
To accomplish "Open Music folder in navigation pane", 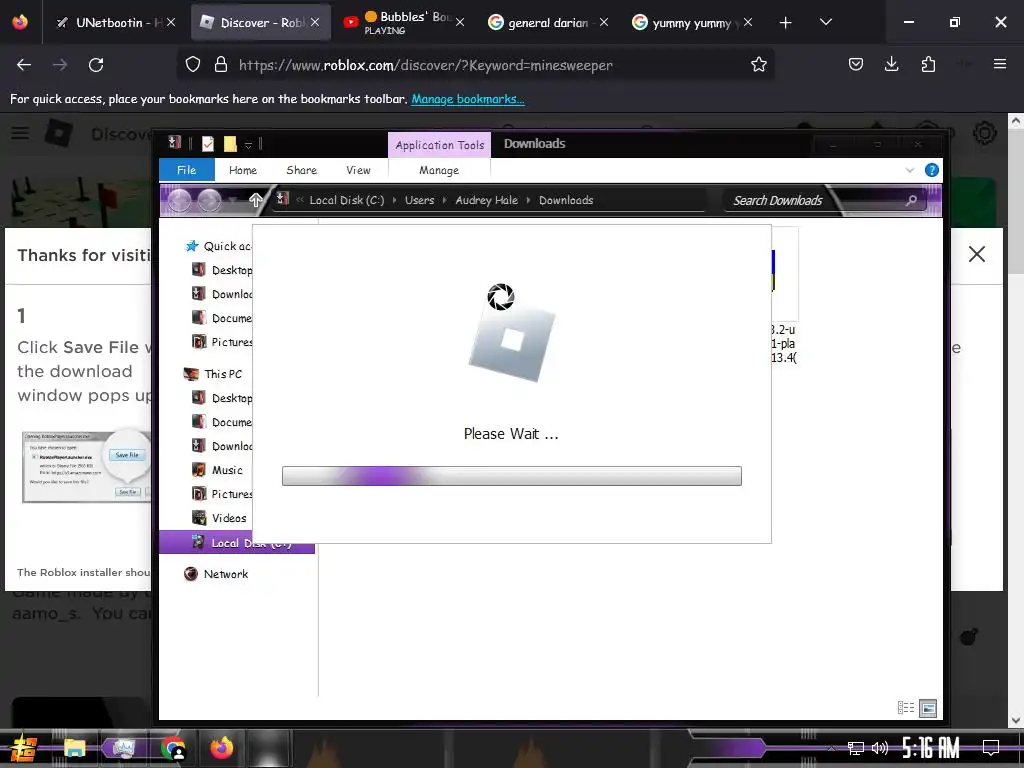I will [x=217, y=470].
